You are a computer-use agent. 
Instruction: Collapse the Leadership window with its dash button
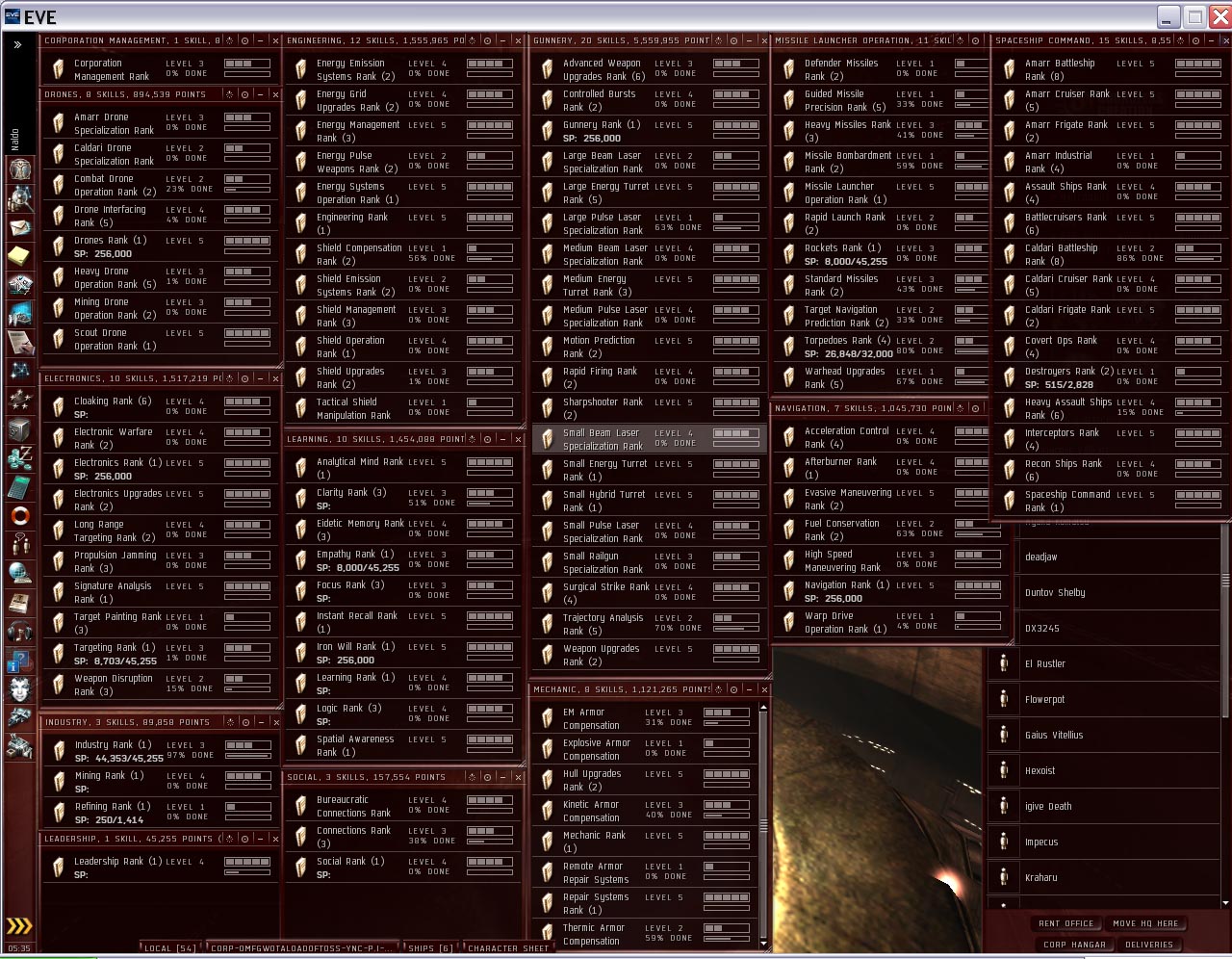coord(260,839)
